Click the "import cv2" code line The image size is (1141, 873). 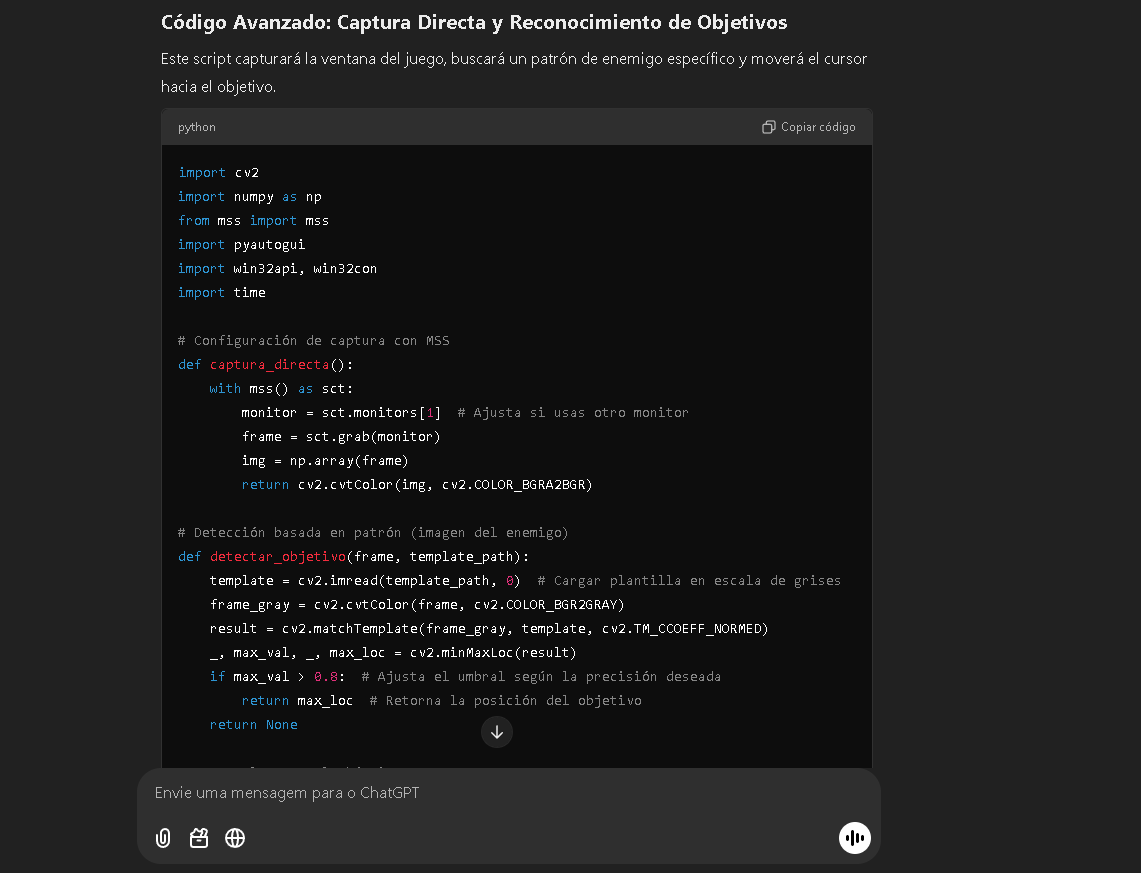point(218,173)
